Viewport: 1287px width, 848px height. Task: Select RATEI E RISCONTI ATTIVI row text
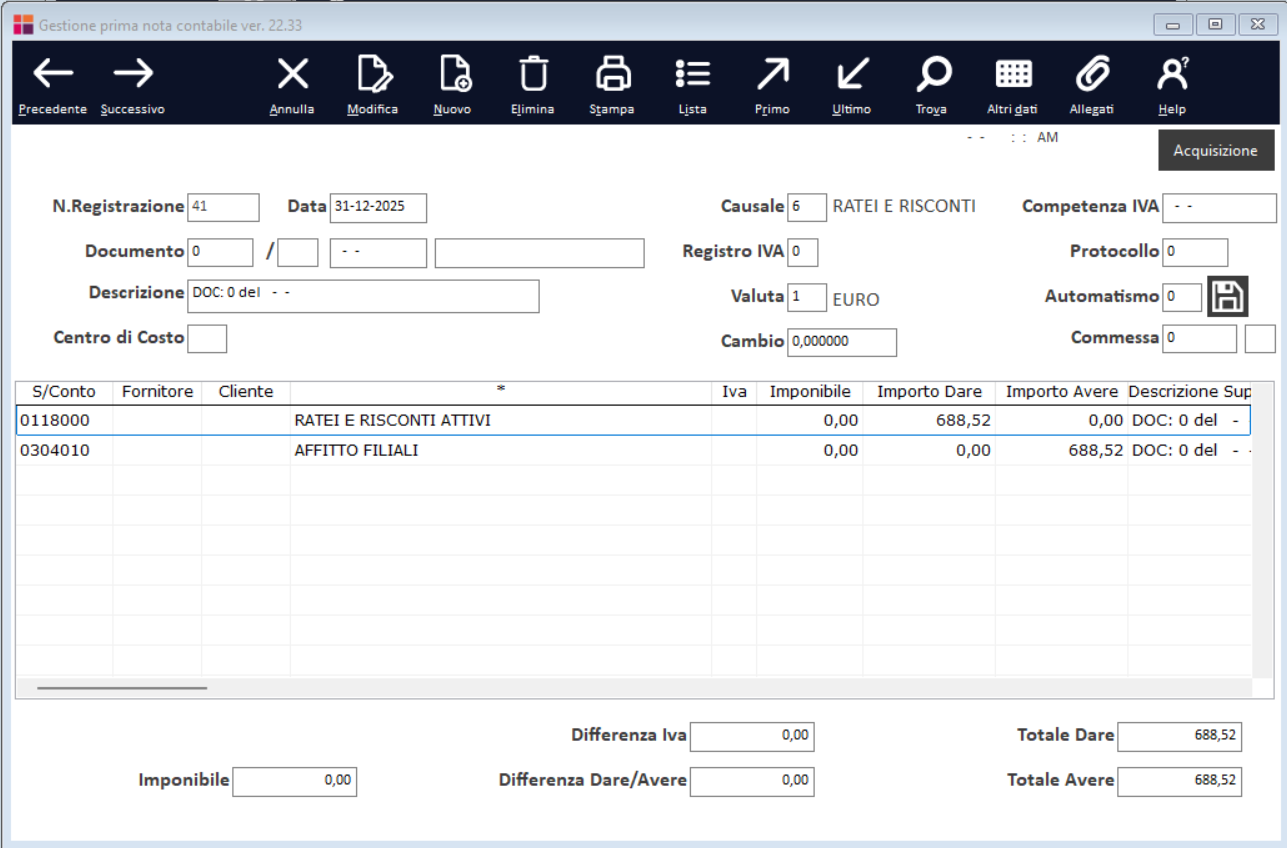tap(392, 421)
